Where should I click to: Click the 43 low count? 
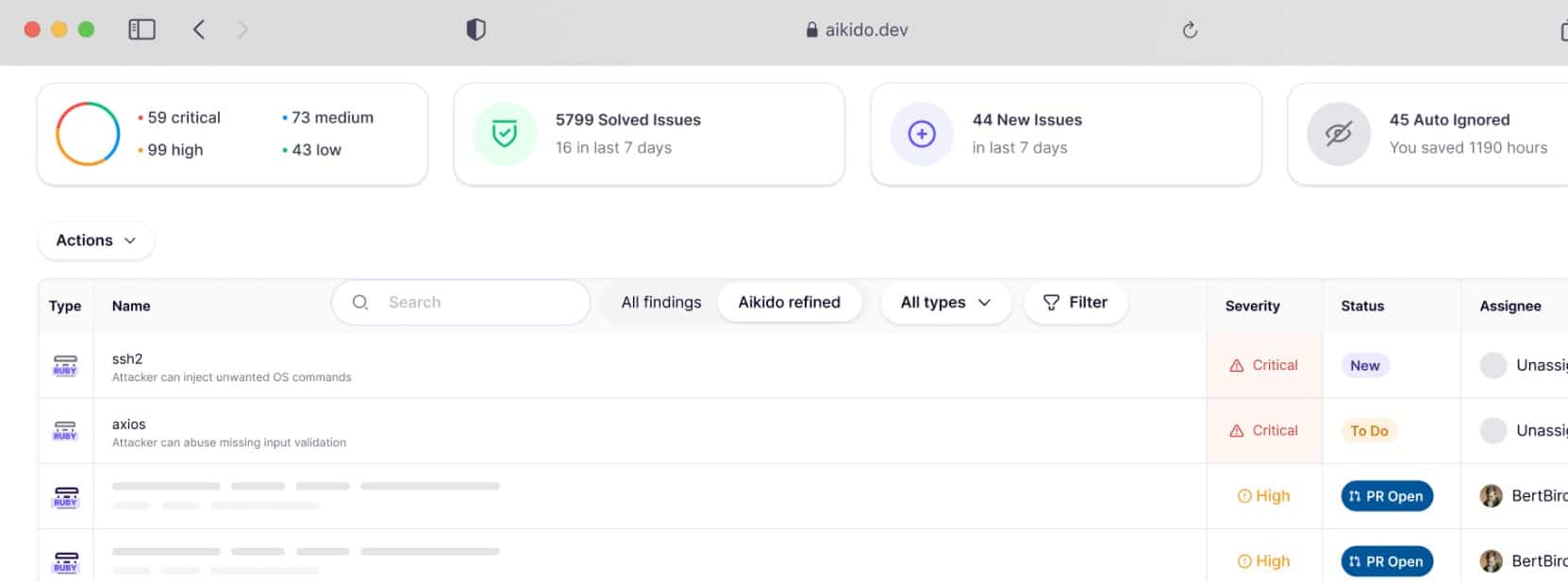pos(316,150)
